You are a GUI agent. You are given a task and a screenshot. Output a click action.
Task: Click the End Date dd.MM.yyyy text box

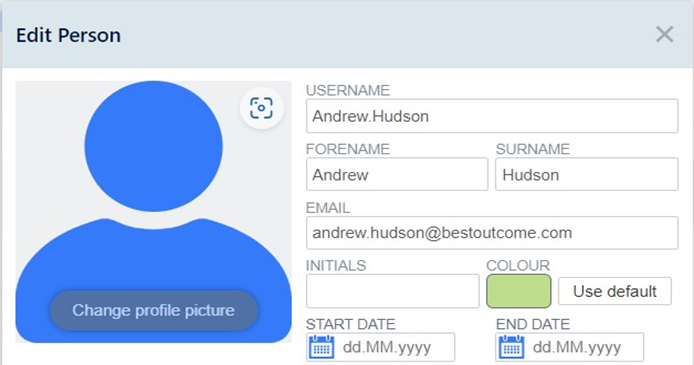pos(585,347)
